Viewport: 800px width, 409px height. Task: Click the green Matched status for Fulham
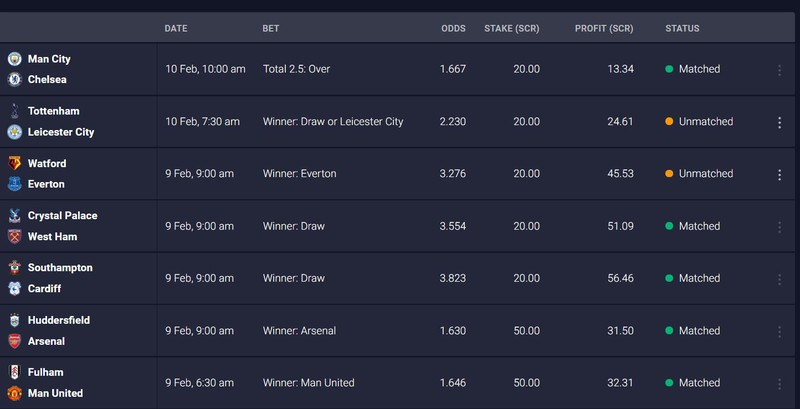(x=699, y=382)
